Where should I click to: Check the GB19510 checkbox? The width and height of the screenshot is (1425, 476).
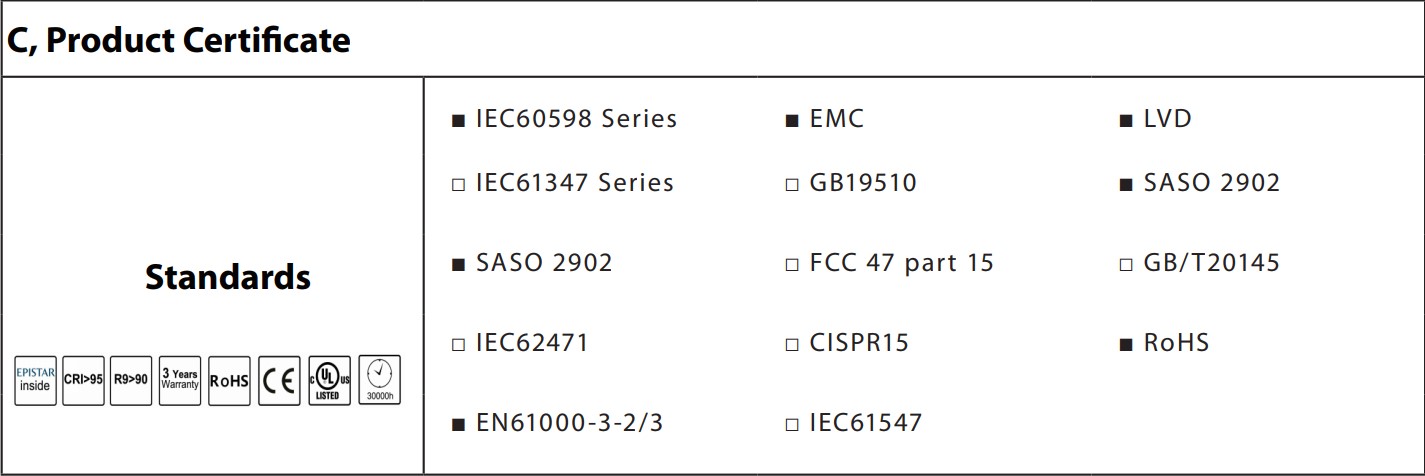click(792, 185)
